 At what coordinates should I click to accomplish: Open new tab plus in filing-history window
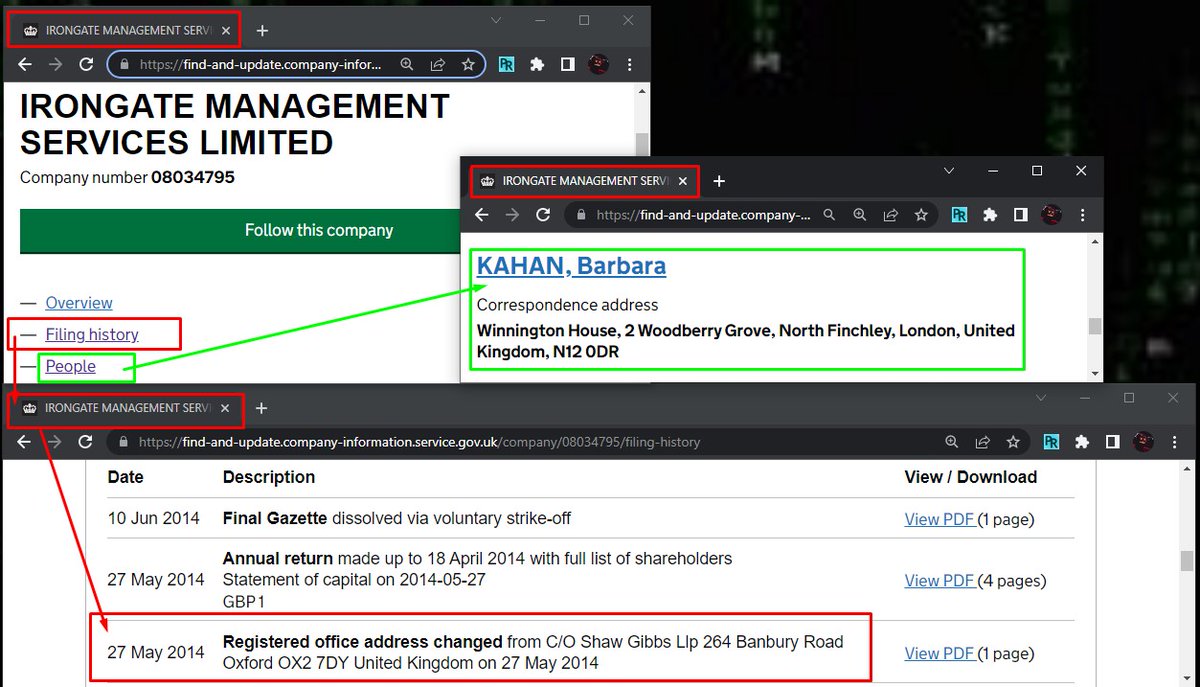pos(262,408)
